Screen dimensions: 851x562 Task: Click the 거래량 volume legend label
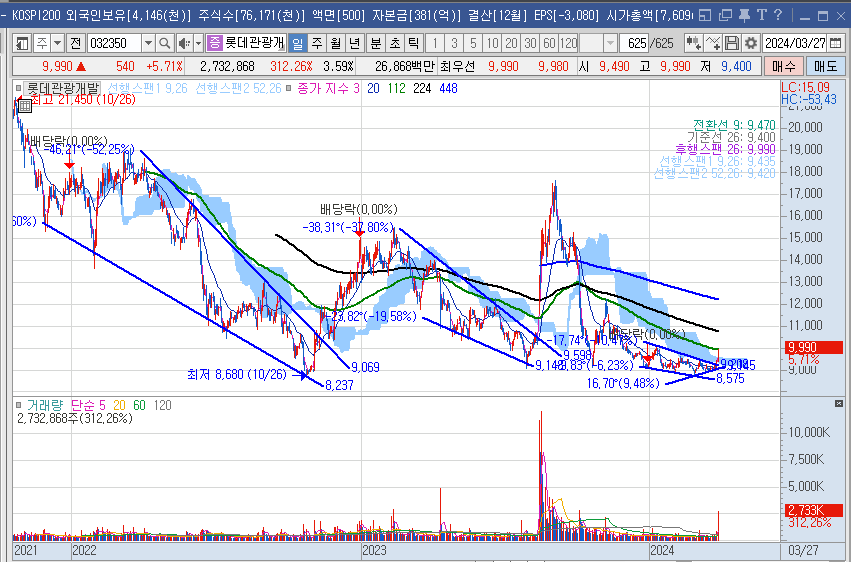tap(45, 405)
